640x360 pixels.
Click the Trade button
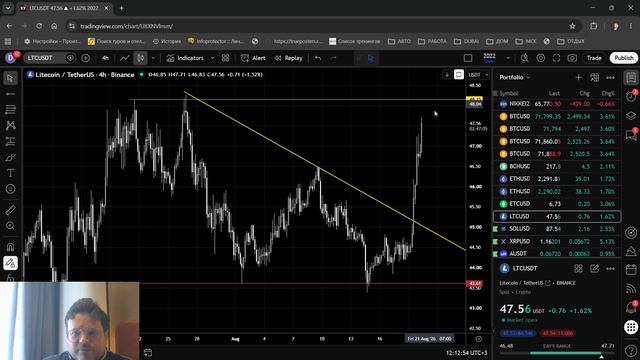tap(594, 58)
